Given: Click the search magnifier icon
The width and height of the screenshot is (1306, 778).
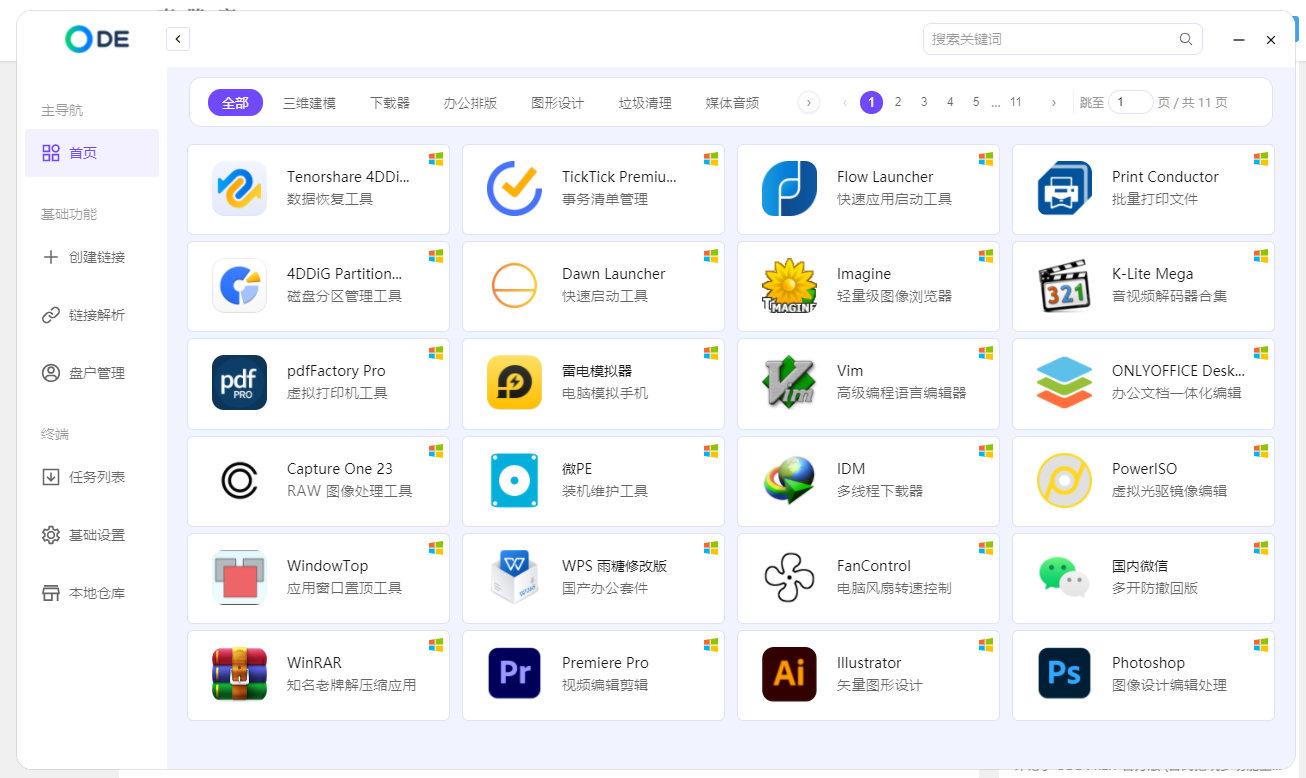Looking at the screenshot, I should coord(1186,39).
